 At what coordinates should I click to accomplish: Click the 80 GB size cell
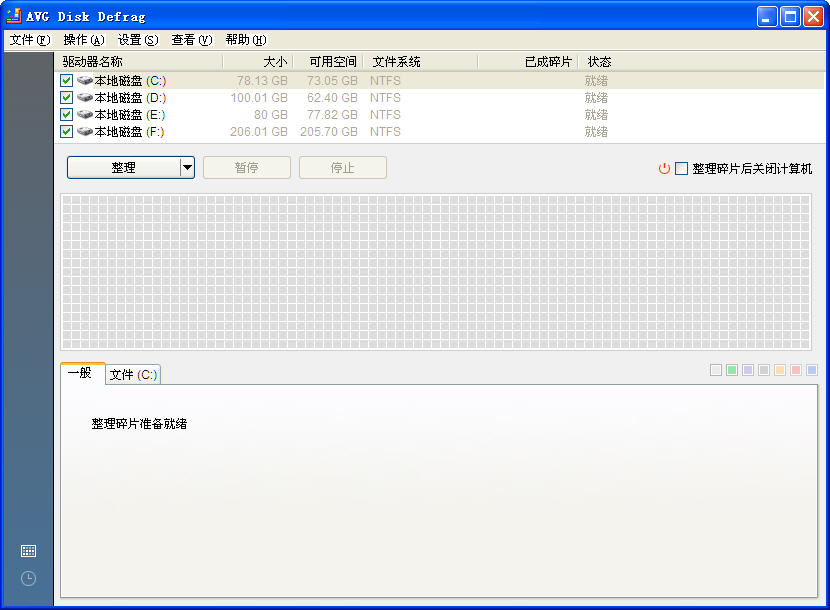[270, 114]
